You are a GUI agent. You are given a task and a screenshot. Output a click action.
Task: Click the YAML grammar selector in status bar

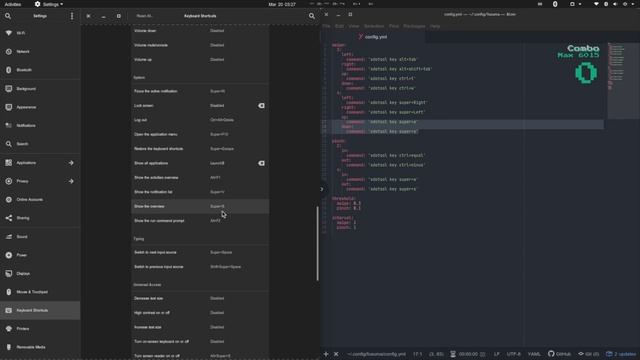[534, 354]
